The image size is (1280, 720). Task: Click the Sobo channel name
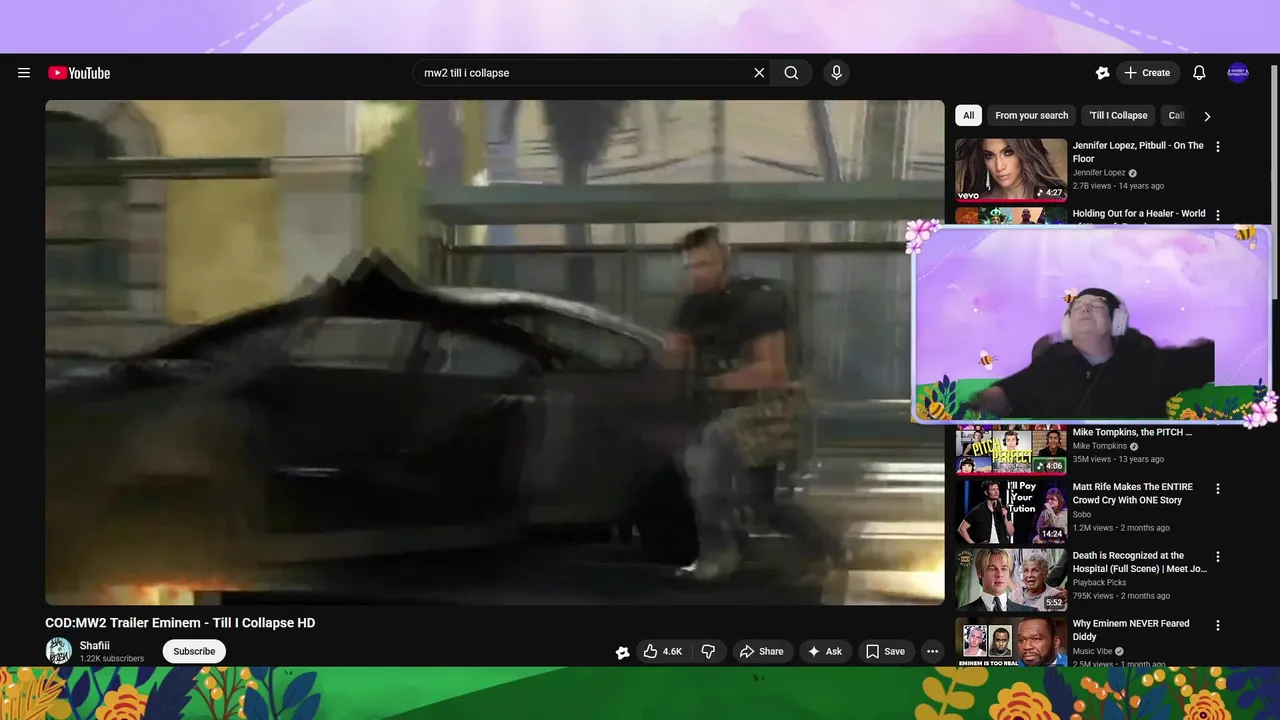pyautogui.click(x=1082, y=515)
